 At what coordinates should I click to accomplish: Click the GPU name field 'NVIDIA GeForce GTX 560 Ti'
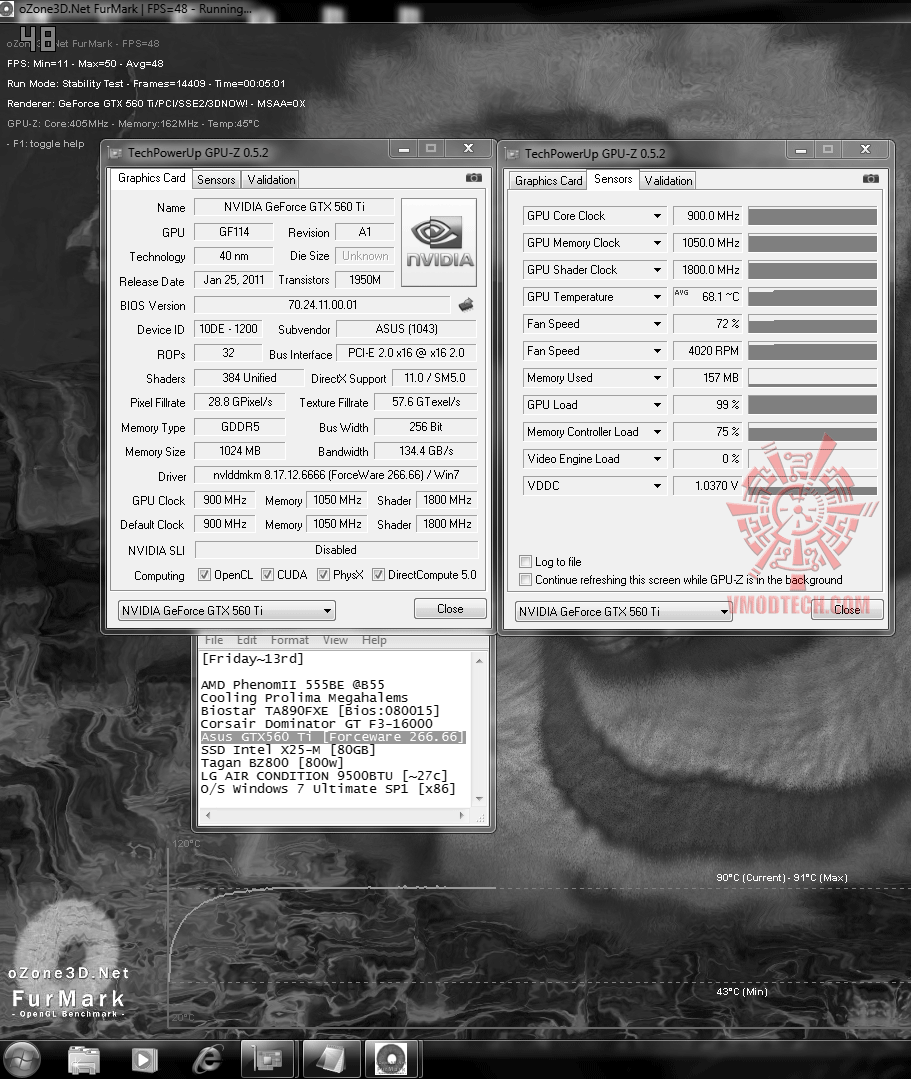(x=294, y=206)
